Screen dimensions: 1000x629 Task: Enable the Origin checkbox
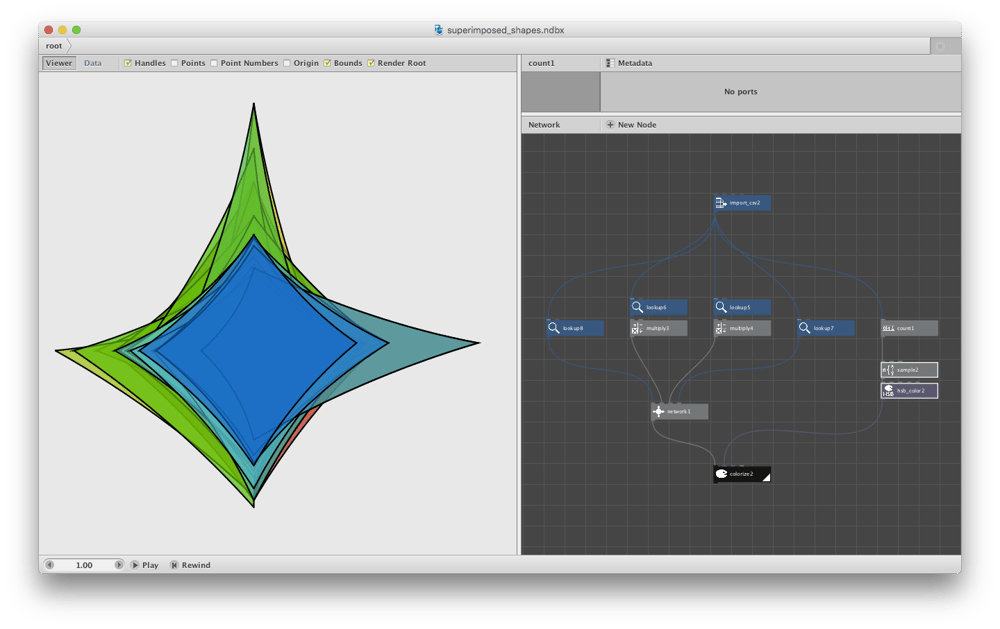[x=287, y=63]
